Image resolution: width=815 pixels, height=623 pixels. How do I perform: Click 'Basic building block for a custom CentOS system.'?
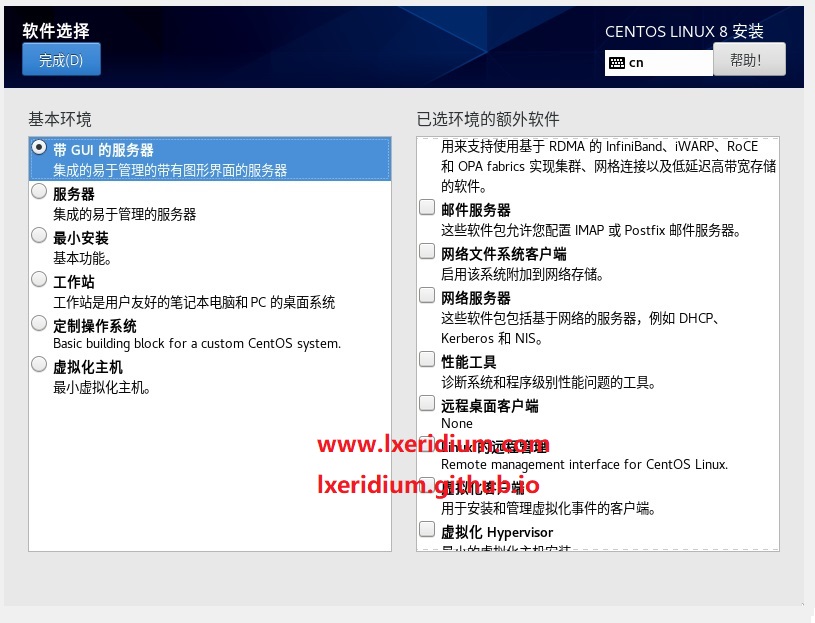point(197,343)
